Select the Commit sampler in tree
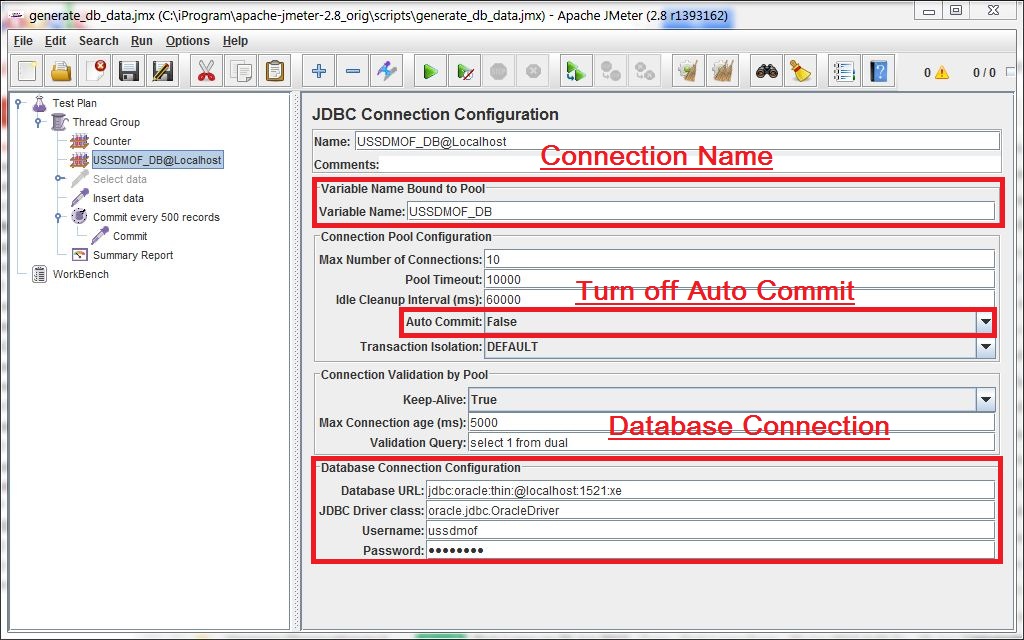1024x640 pixels. coord(130,236)
